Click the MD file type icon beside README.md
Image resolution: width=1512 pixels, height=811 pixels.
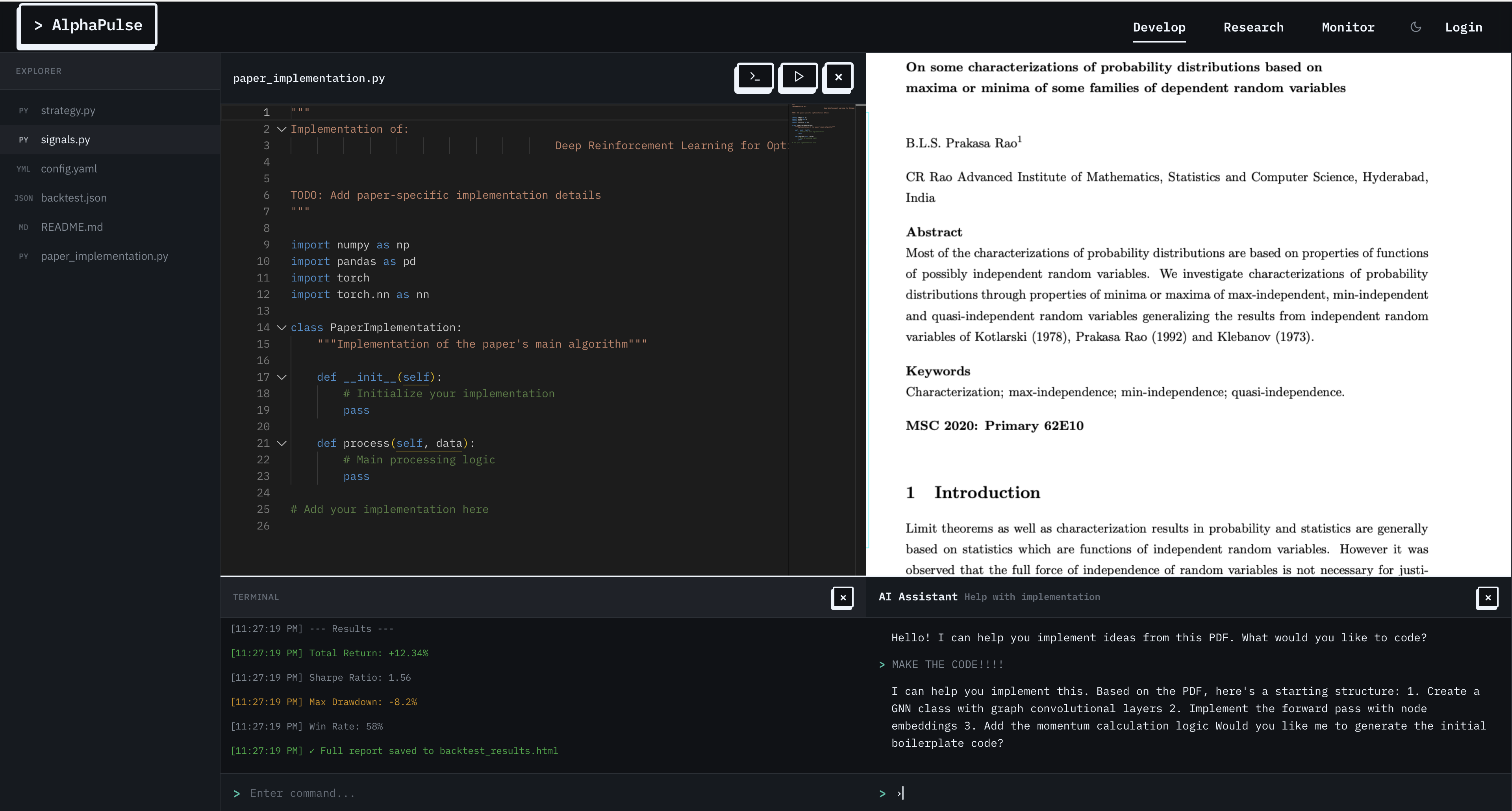[x=24, y=227]
